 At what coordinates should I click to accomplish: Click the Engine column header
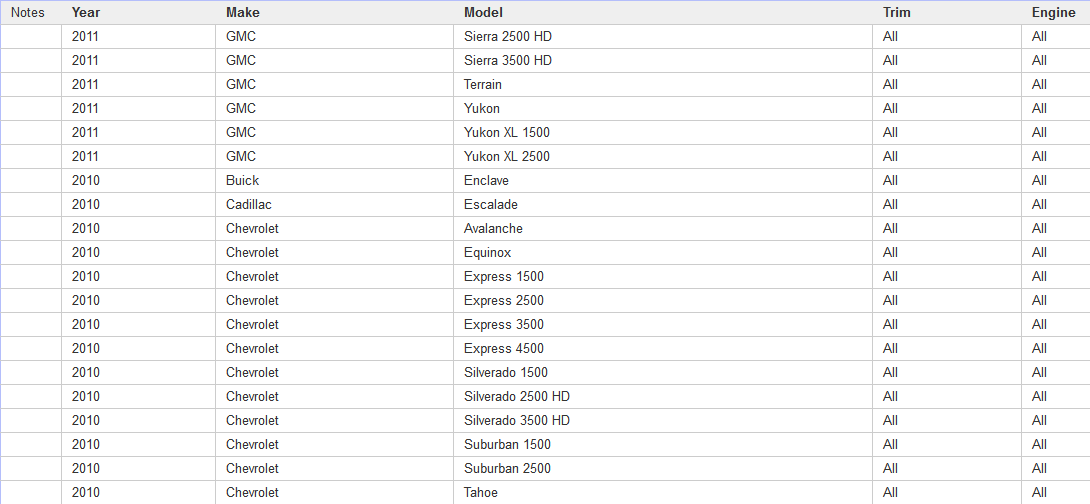1053,13
